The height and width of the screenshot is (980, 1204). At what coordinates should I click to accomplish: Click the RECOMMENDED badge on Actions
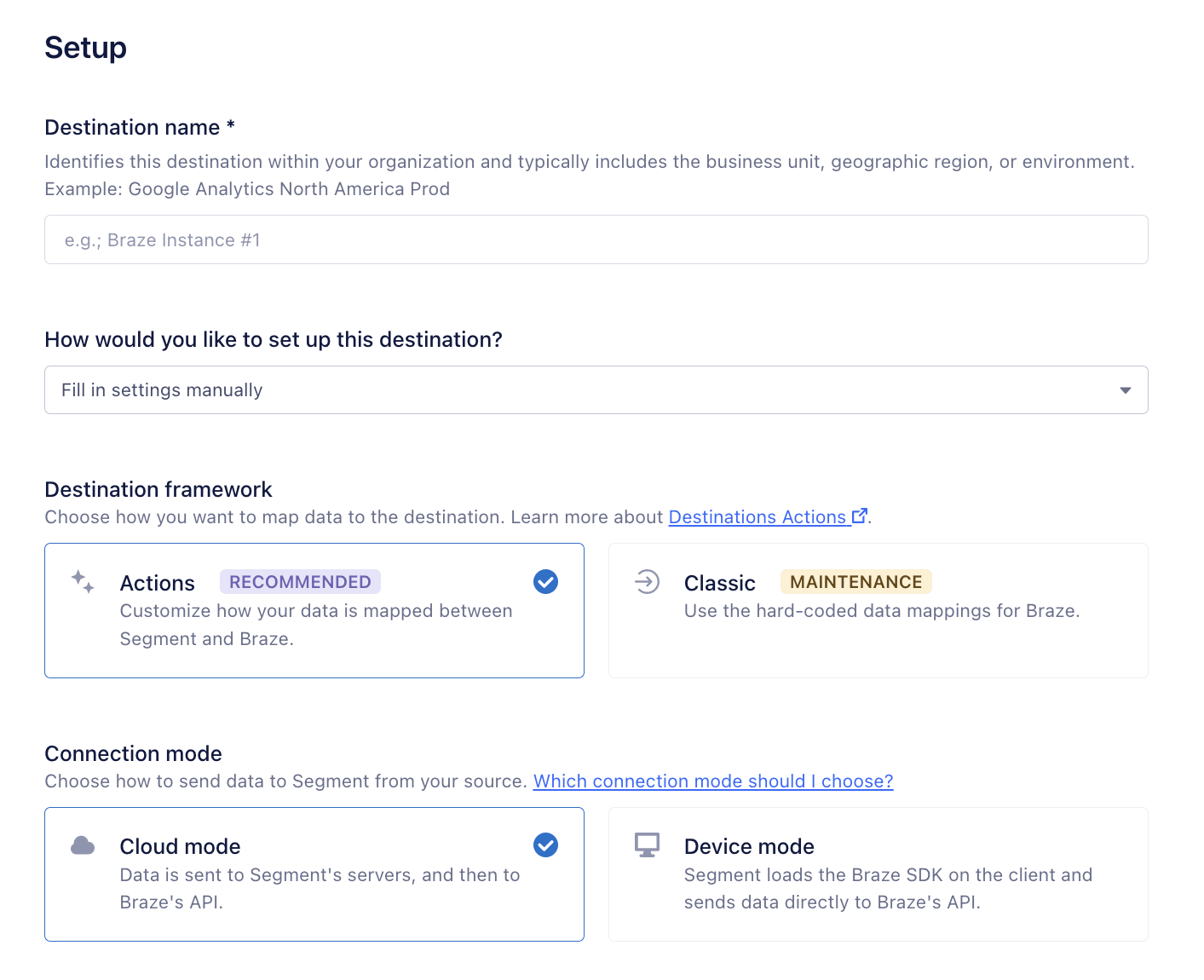[x=300, y=581]
